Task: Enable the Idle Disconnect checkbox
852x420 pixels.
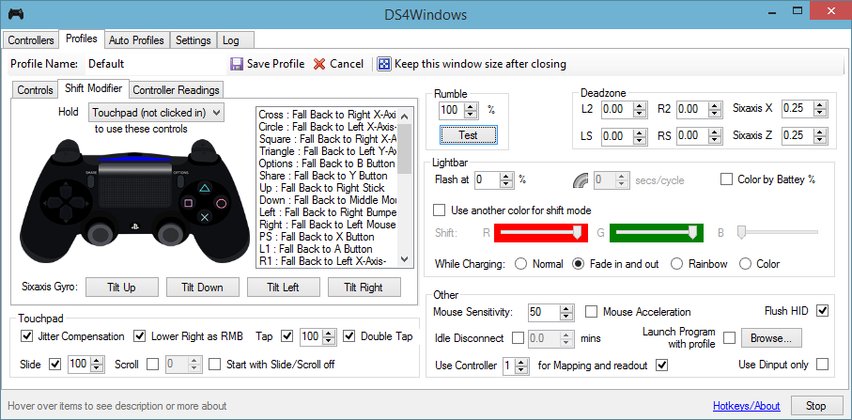Action: (x=518, y=338)
